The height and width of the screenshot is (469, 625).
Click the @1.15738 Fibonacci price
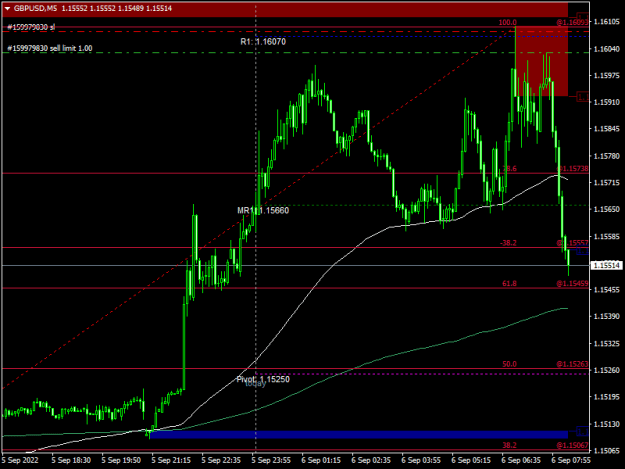[572, 169]
